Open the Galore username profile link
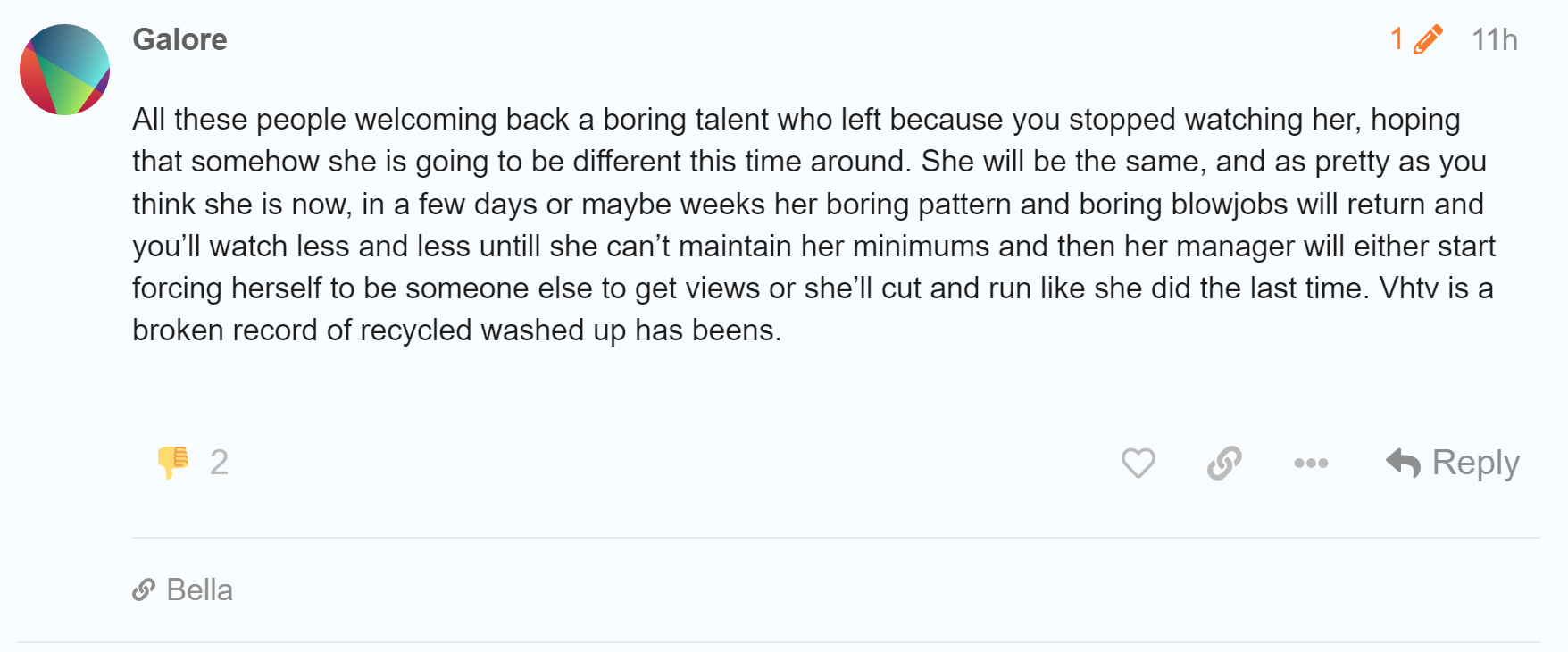Screen dimensions: 1568x652 [x=179, y=39]
